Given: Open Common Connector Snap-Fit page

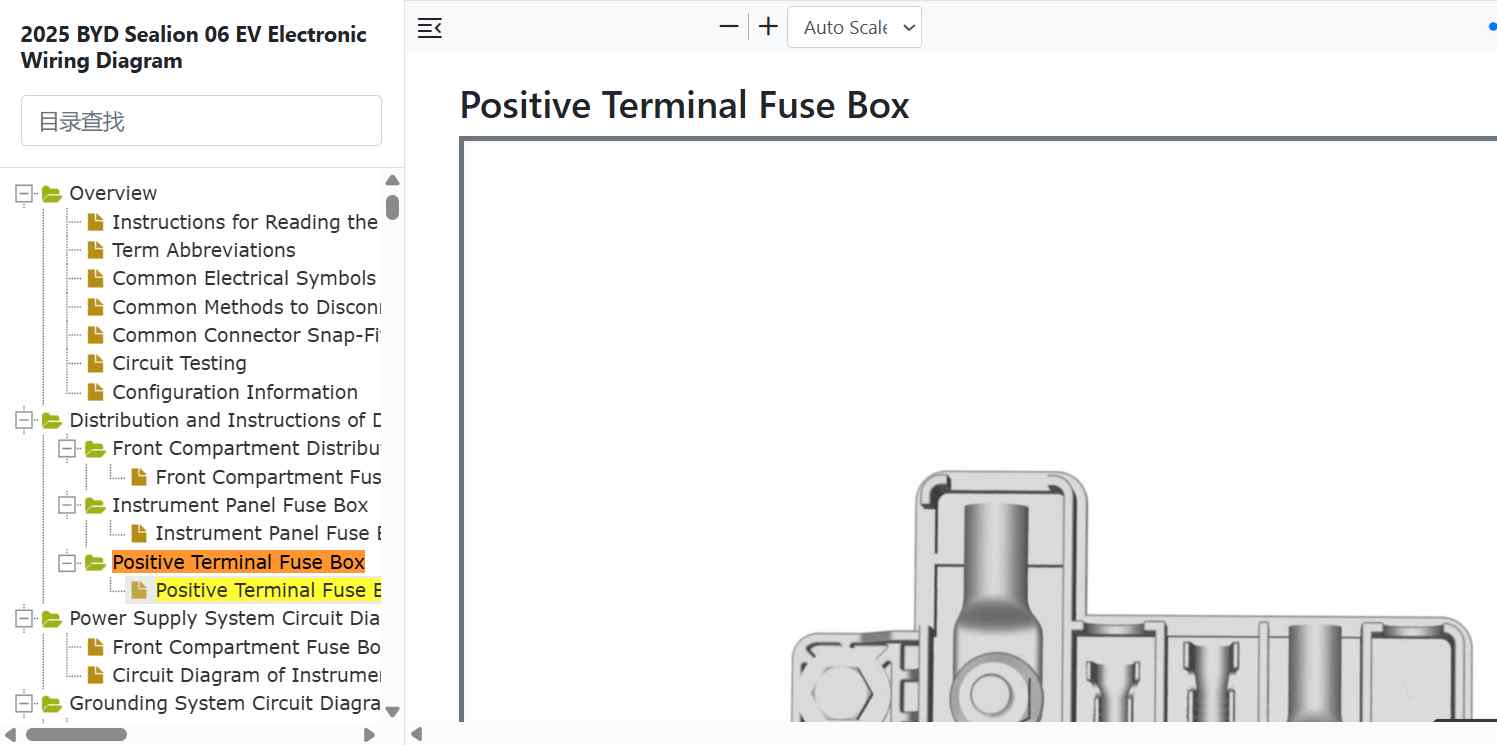Looking at the screenshot, I should (x=246, y=335).
